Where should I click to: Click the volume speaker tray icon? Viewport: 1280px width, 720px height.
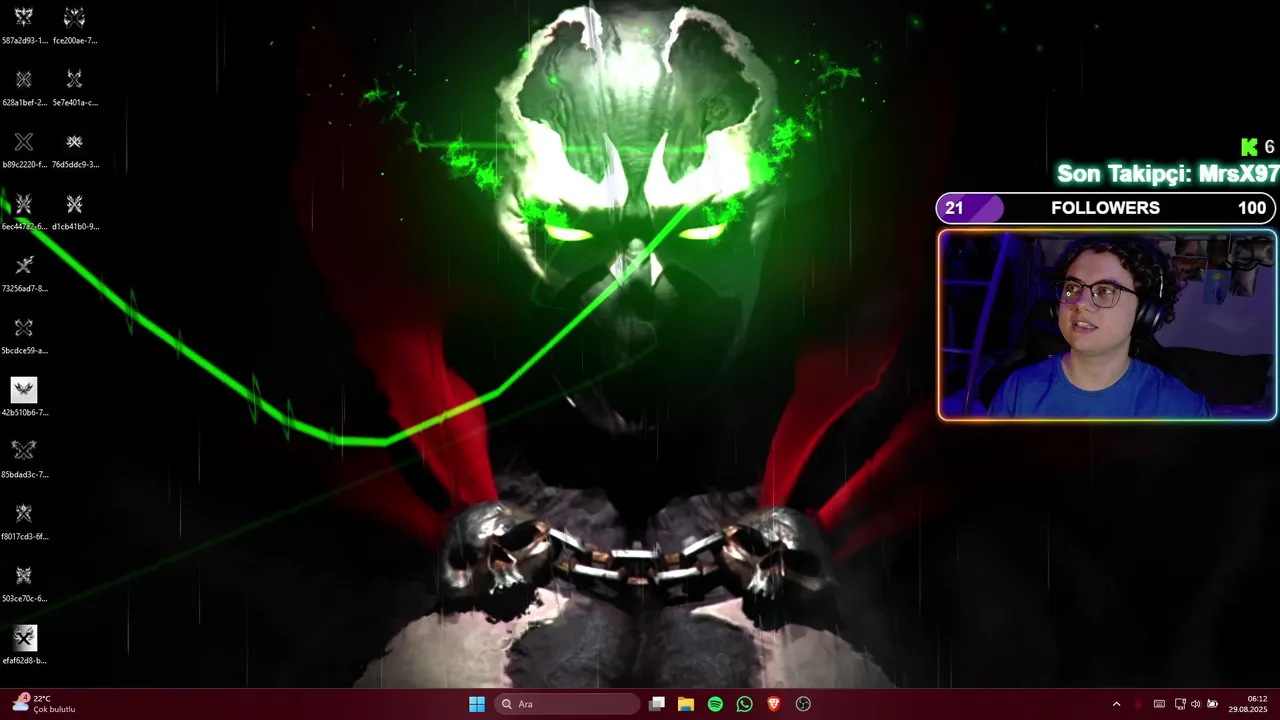[1196, 704]
